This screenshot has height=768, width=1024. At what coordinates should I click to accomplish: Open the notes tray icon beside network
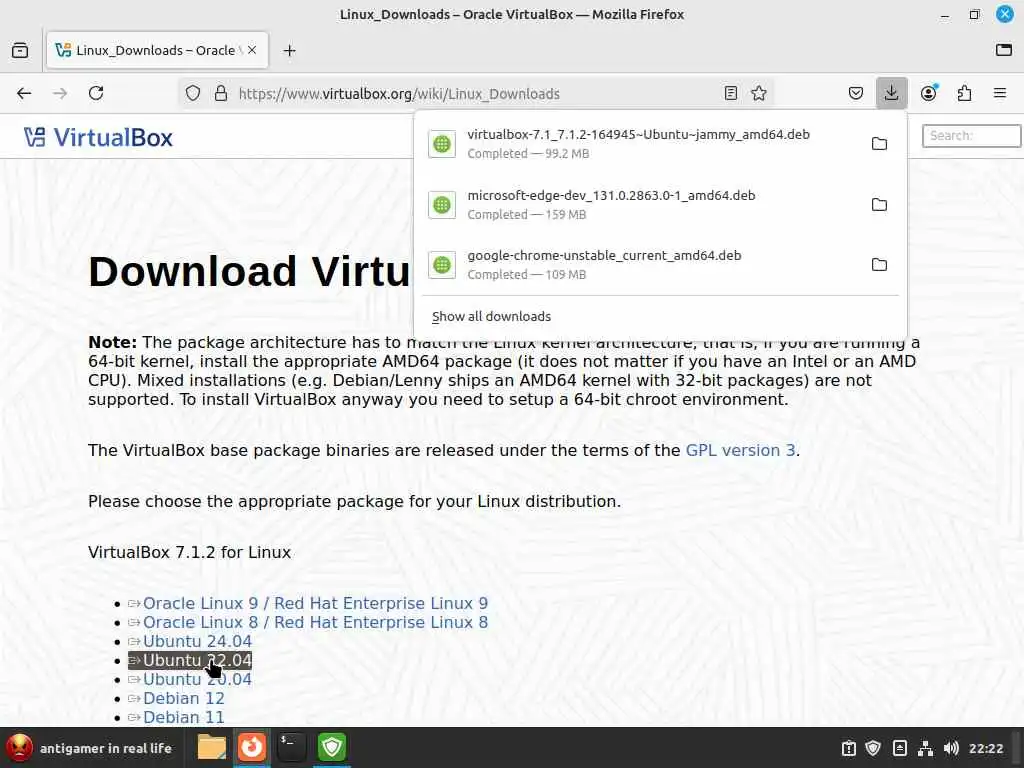pyautogui.click(x=899, y=748)
